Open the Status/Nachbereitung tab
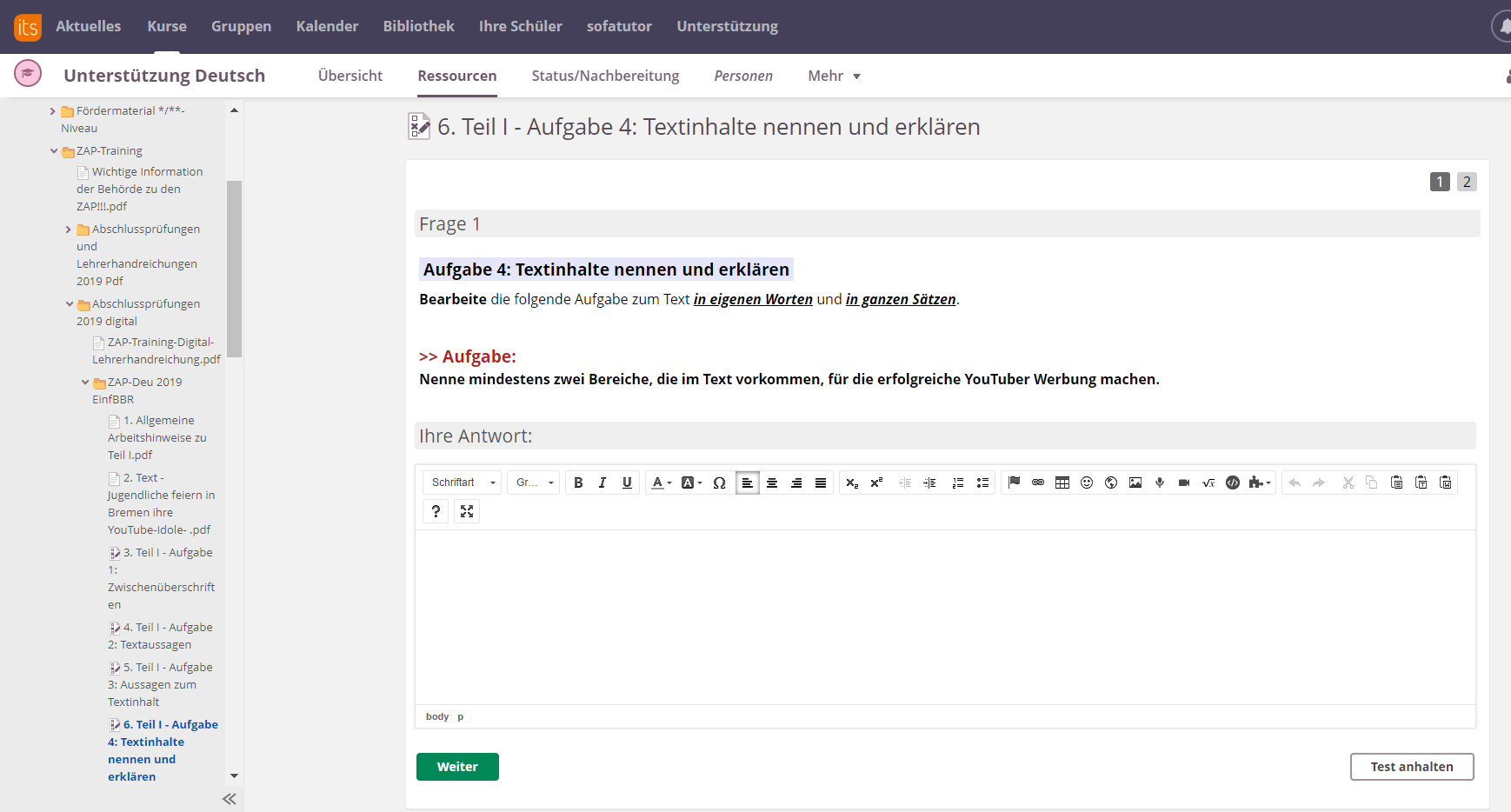 coord(605,76)
